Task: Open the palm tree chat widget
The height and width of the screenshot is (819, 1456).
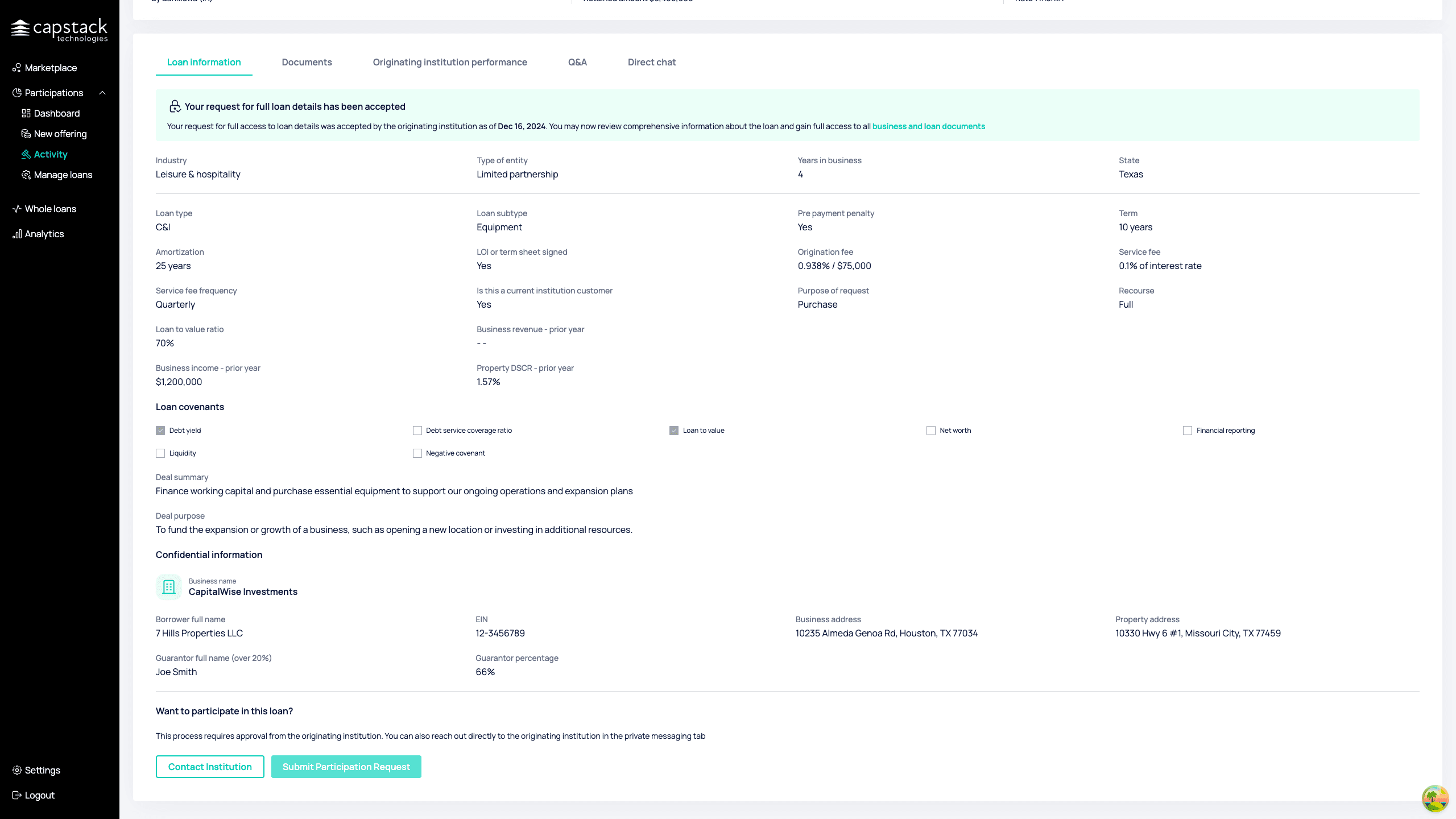Action: (1435, 799)
